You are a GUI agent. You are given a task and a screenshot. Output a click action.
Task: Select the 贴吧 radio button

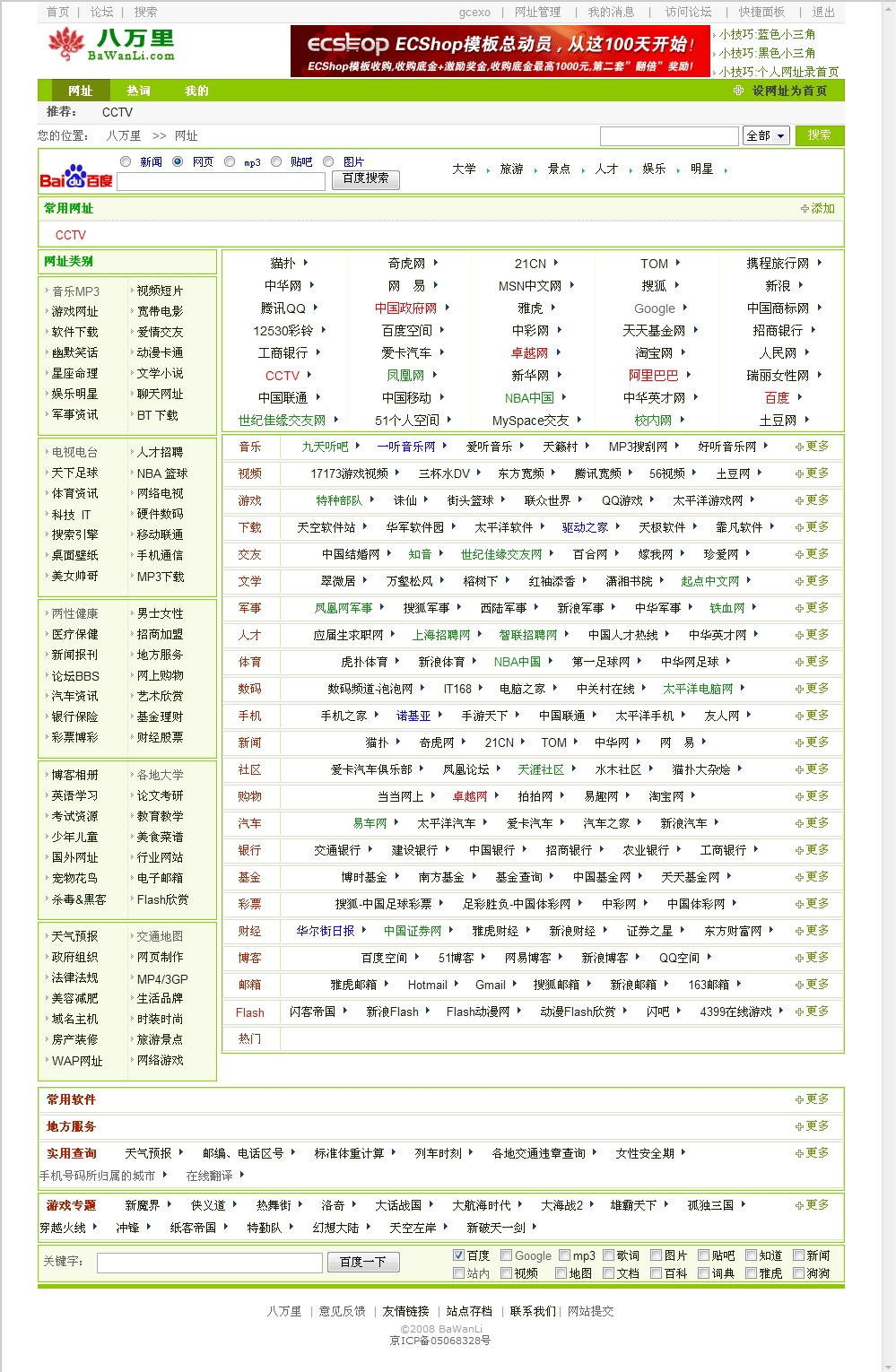[x=276, y=161]
